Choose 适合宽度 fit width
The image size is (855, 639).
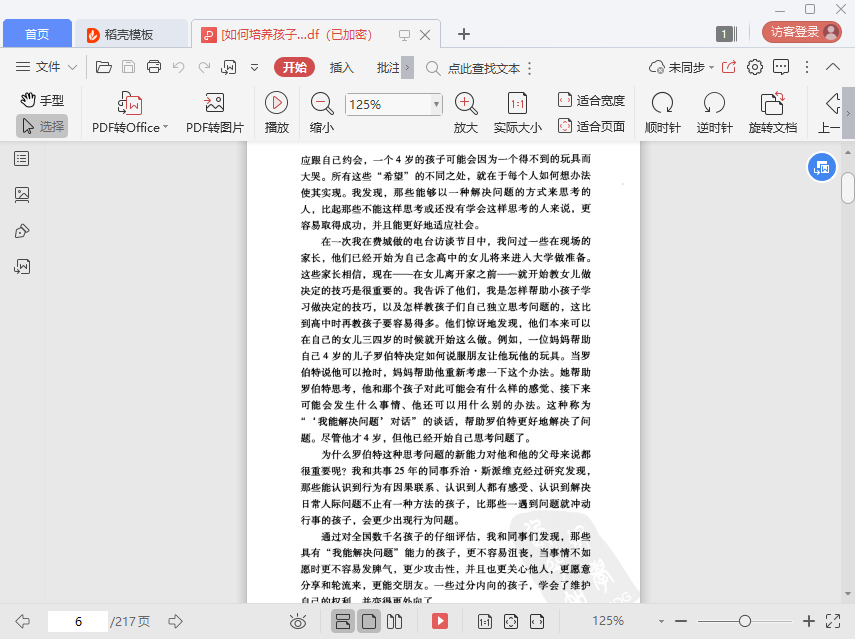tap(591, 100)
